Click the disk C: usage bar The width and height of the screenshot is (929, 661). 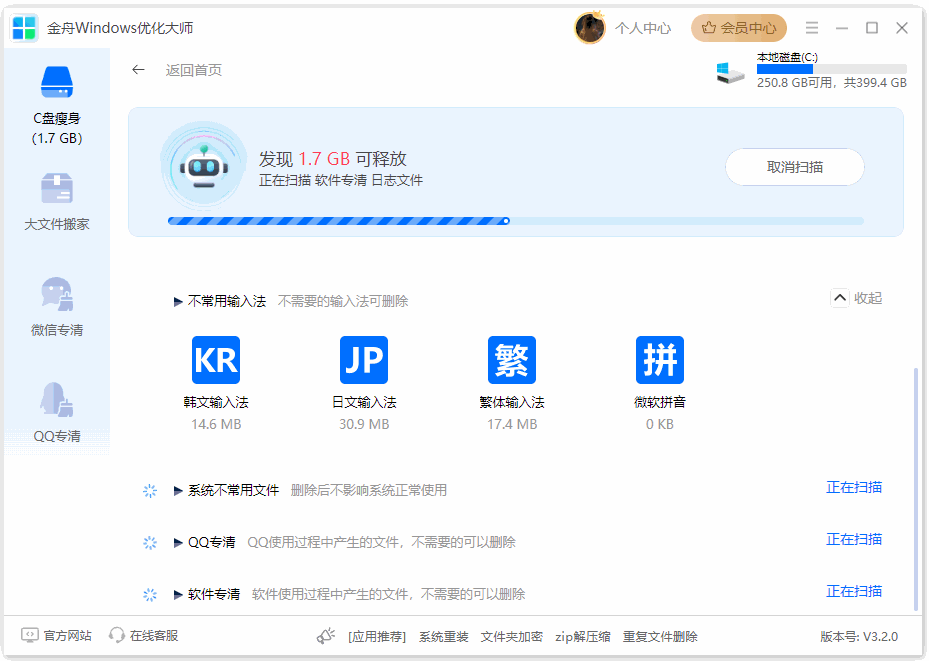(832, 69)
